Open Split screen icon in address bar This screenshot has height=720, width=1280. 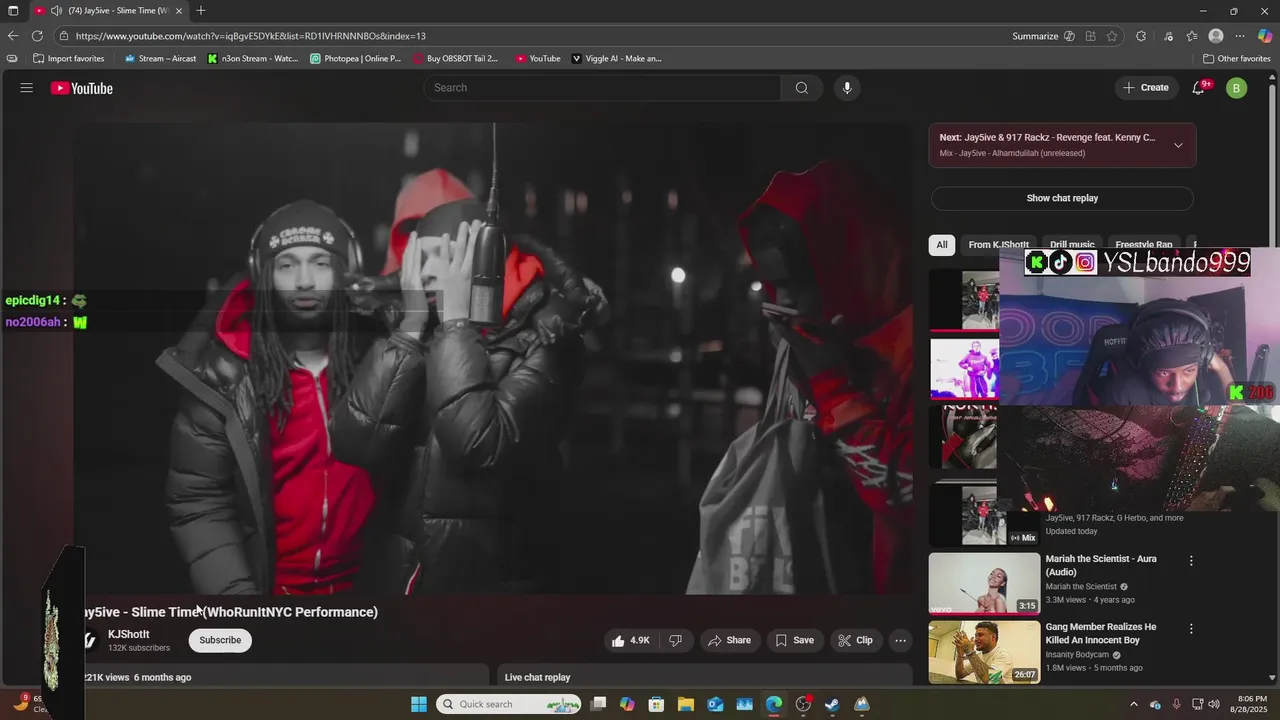[1091, 36]
